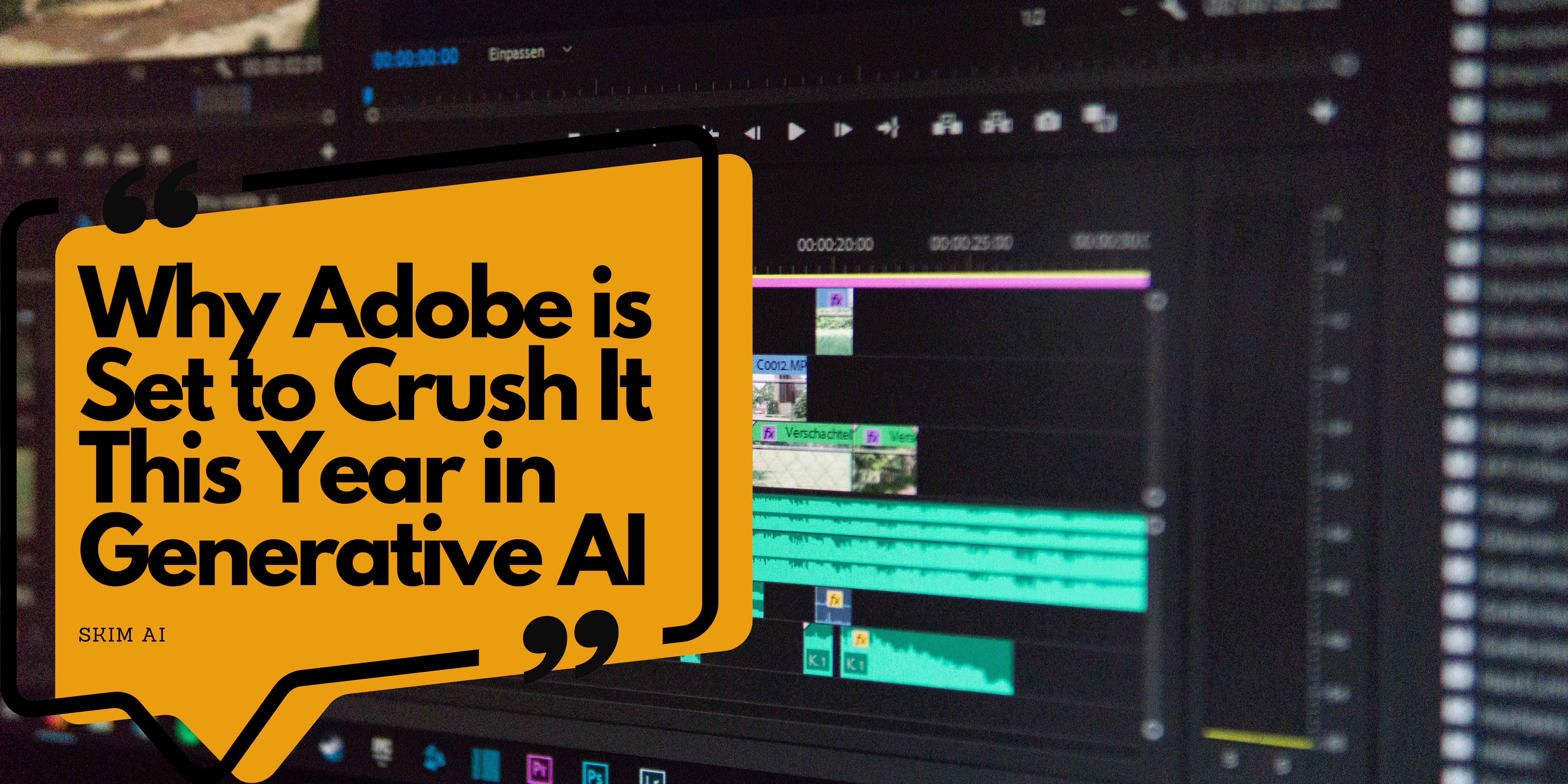Step forward one frame in monitor
Image resolution: width=1568 pixels, height=784 pixels.
(x=843, y=130)
